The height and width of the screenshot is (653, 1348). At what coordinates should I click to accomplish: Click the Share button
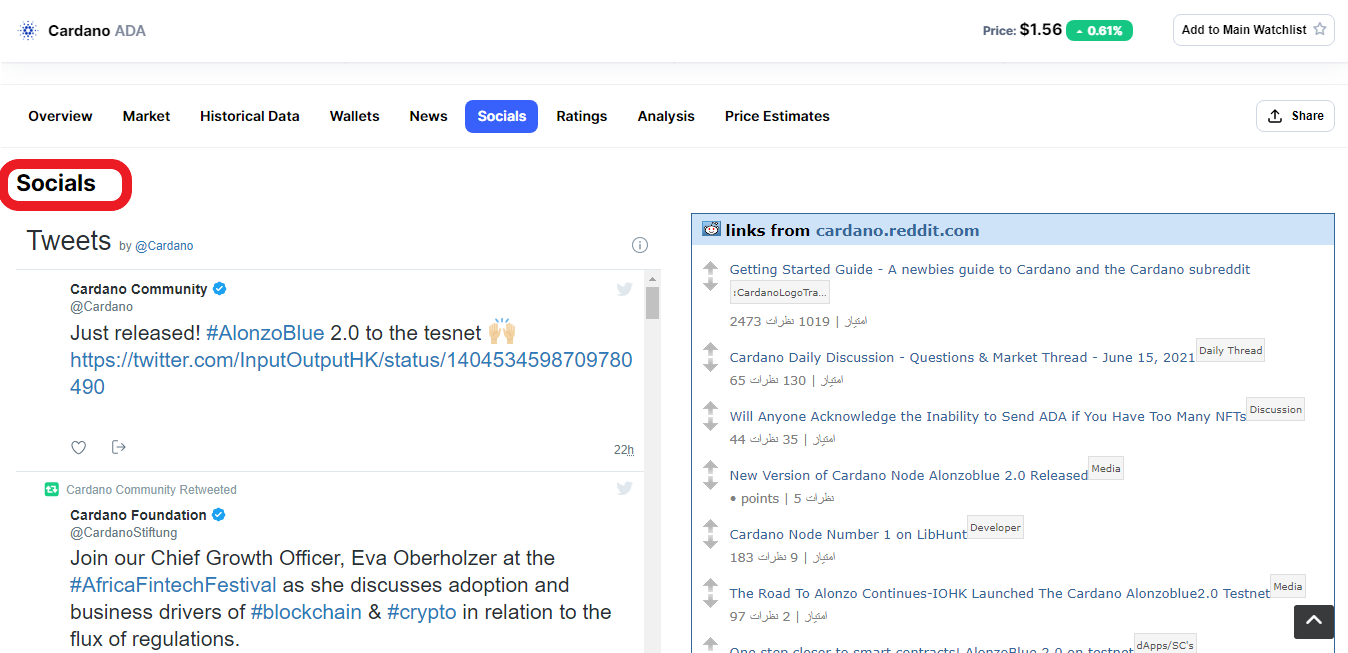click(x=1295, y=116)
